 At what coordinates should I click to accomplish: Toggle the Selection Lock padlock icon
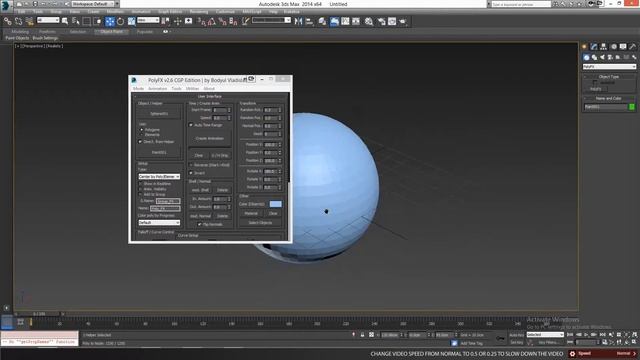tap(362, 335)
